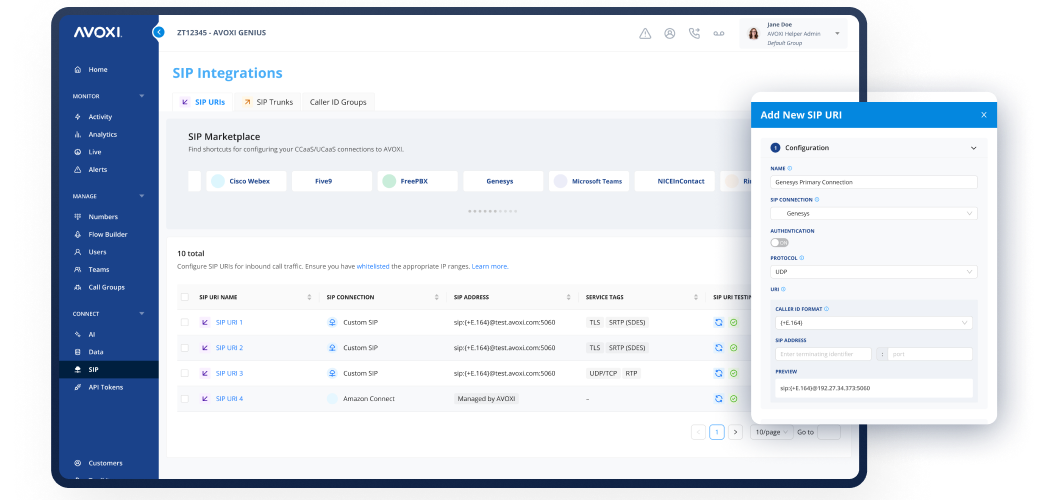1038x500 pixels.
Task: Check the box for SIP URI 2 row
Action: [x=184, y=348]
